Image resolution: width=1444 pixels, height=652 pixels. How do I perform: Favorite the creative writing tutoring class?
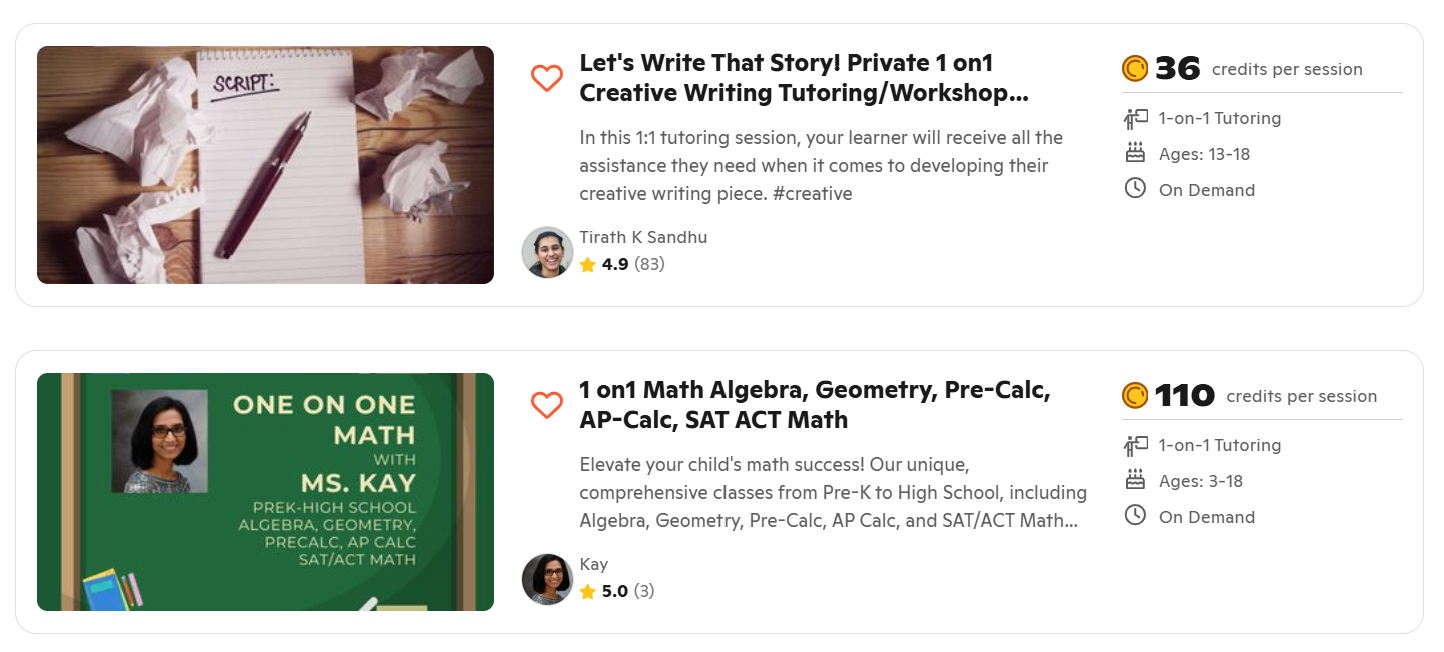[x=546, y=78]
